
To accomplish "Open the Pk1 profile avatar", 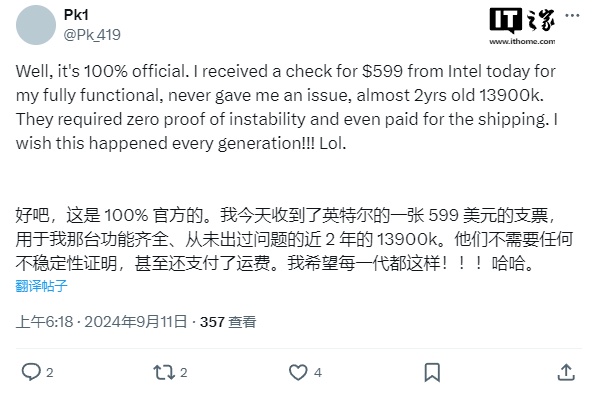I will click(36, 25).
